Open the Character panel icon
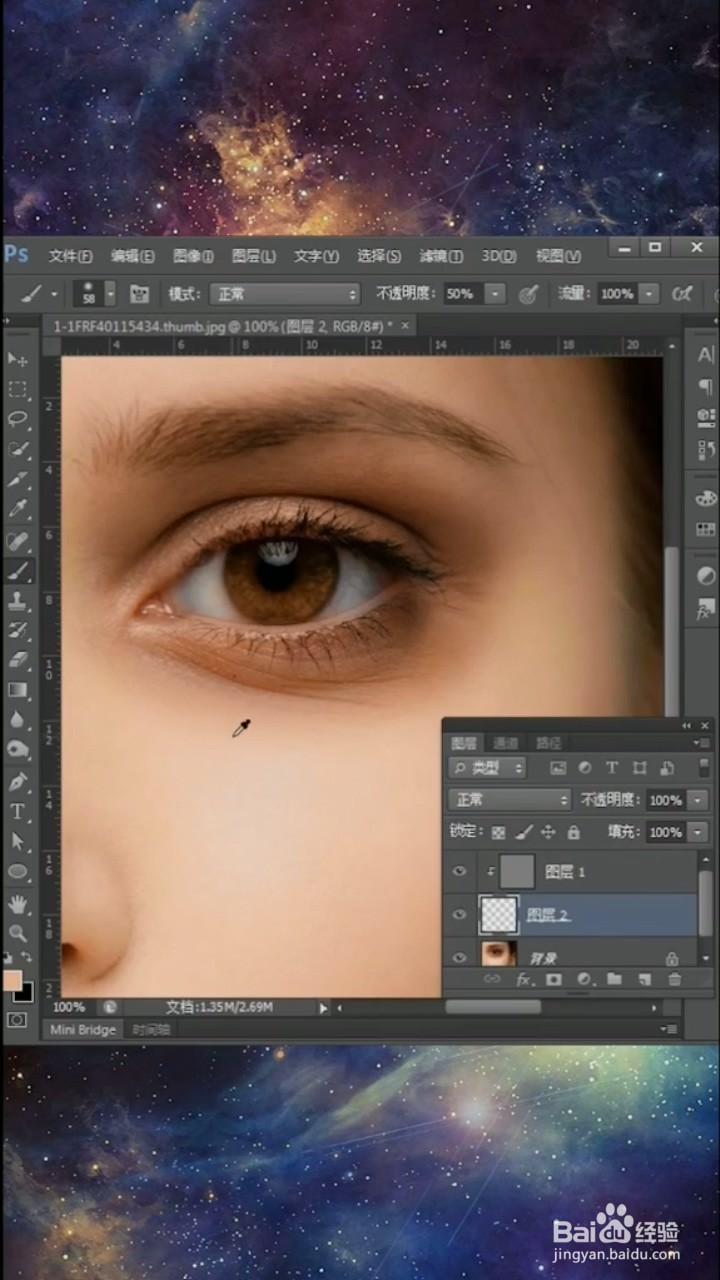Viewport: 720px width, 1280px height. pyautogui.click(x=706, y=355)
